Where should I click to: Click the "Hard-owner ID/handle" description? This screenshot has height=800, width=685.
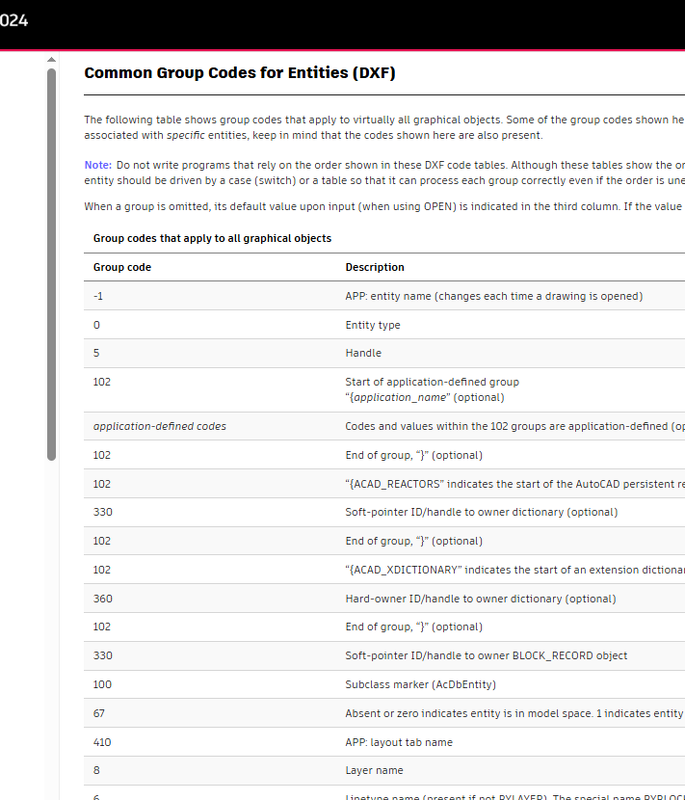point(480,599)
